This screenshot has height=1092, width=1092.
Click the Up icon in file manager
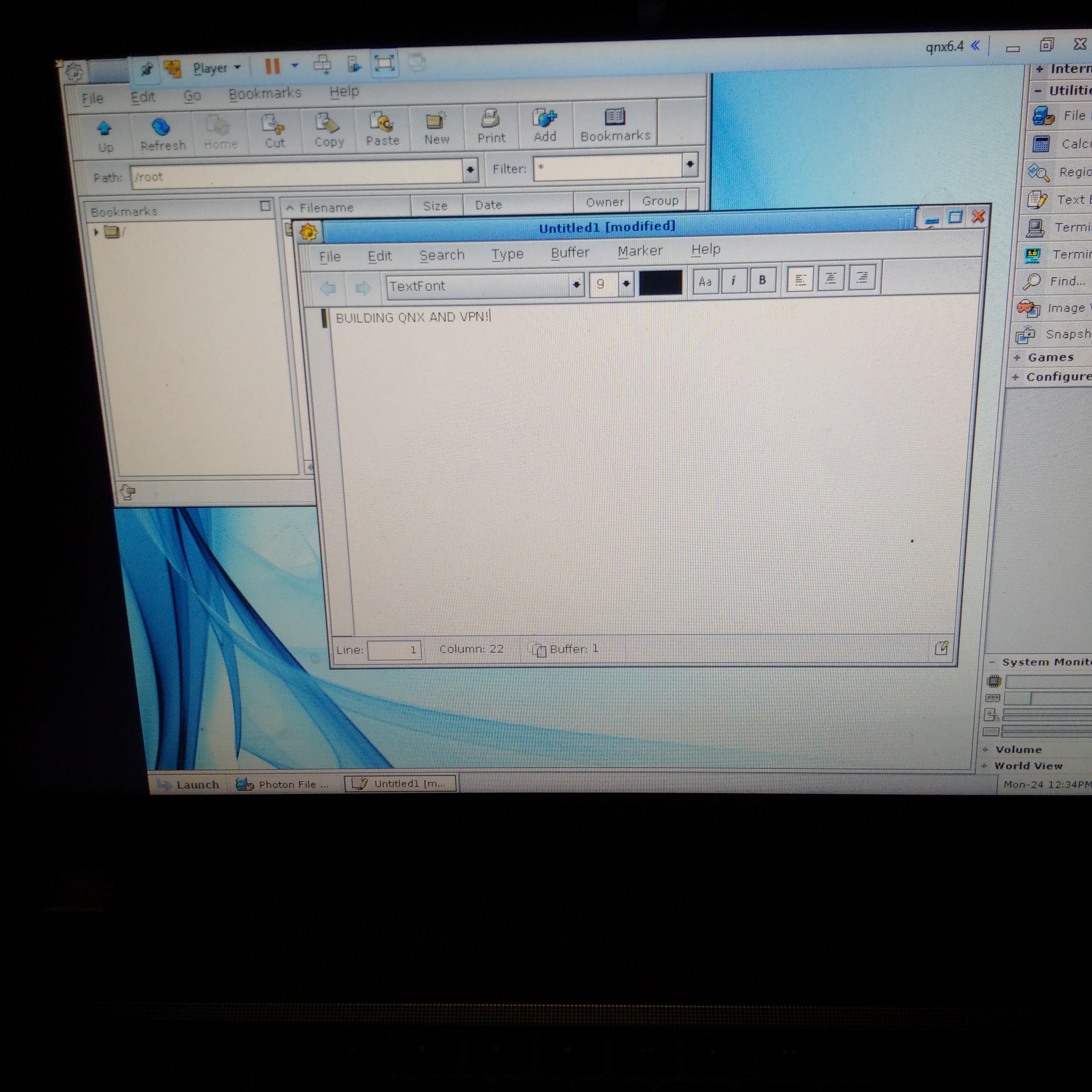click(x=105, y=136)
